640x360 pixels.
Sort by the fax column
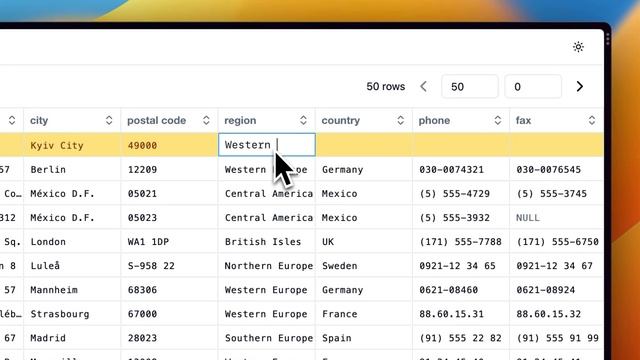(592, 120)
